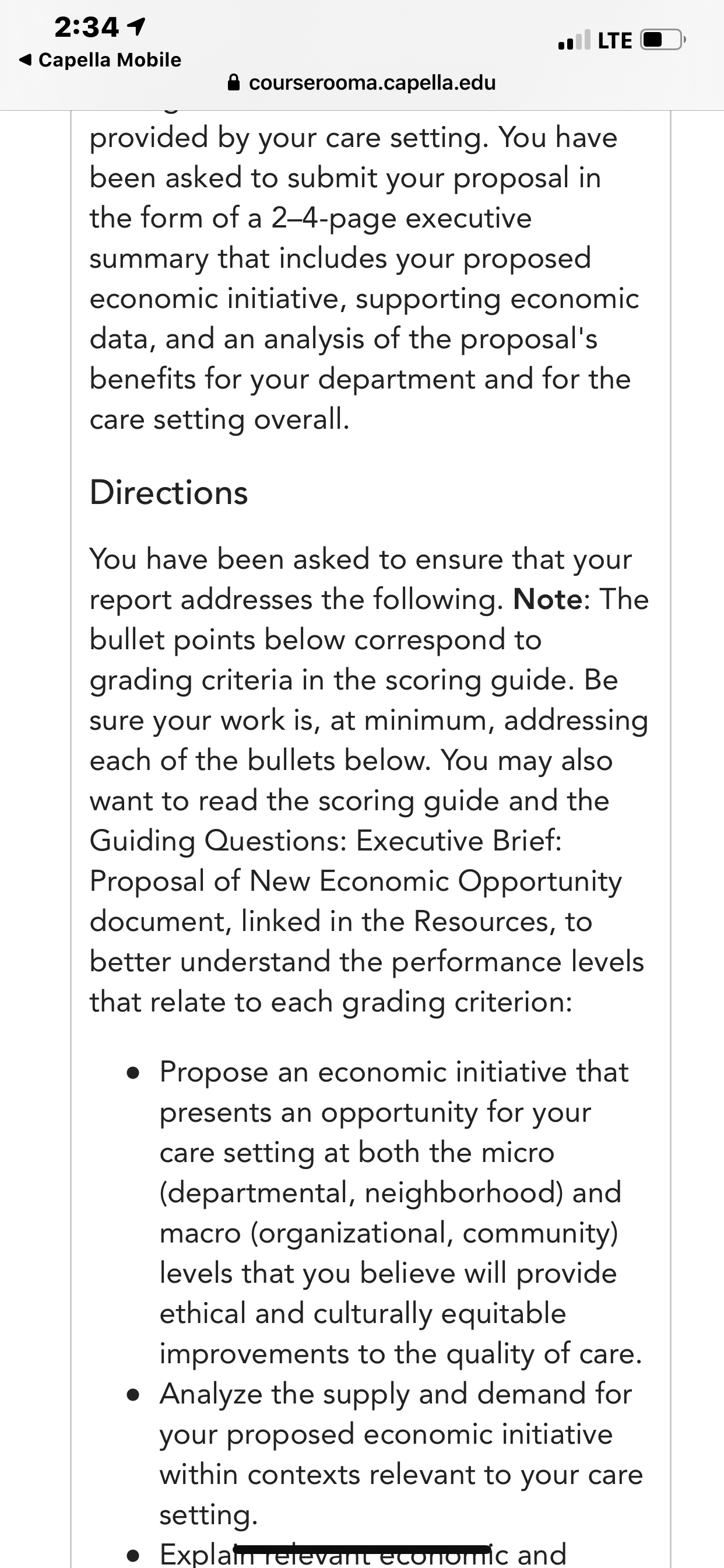This screenshot has height=1568, width=724.
Task: Tap the lock icon in address bar
Action: tap(234, 82)
